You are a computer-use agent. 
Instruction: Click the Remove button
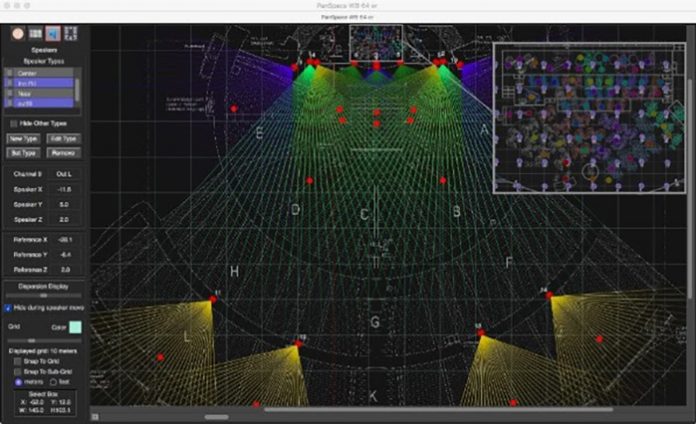63,153
